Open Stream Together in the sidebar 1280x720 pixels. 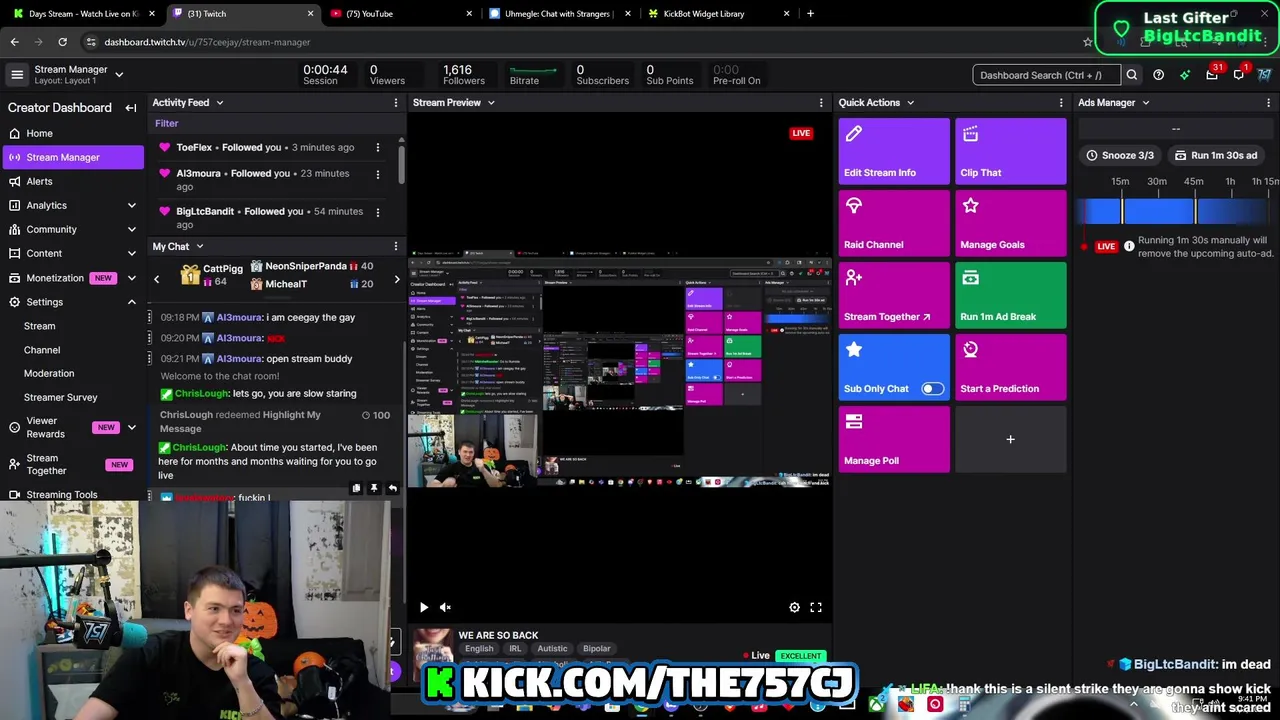[72, 464]
